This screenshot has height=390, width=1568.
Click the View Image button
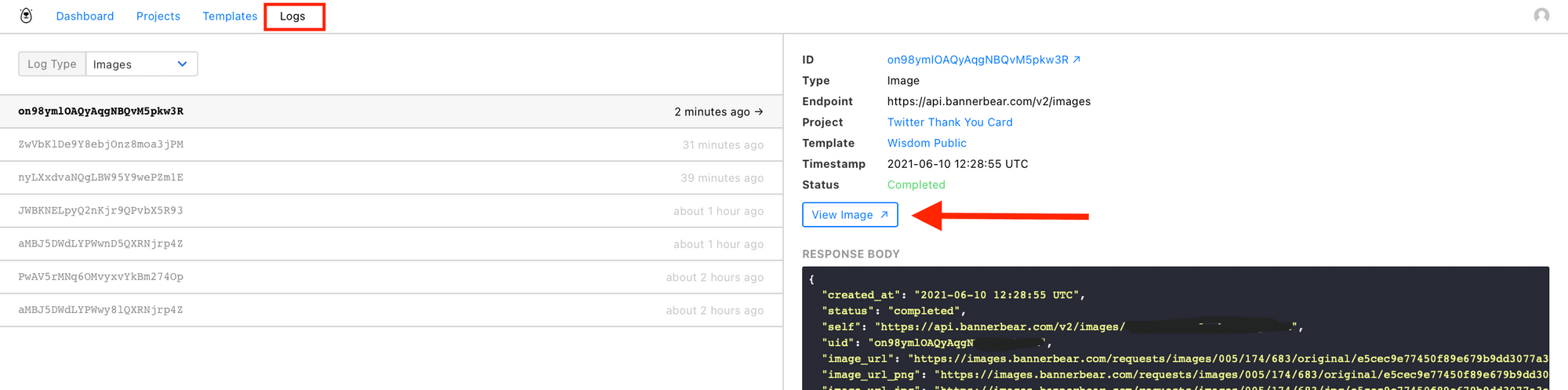pos(850,214)
